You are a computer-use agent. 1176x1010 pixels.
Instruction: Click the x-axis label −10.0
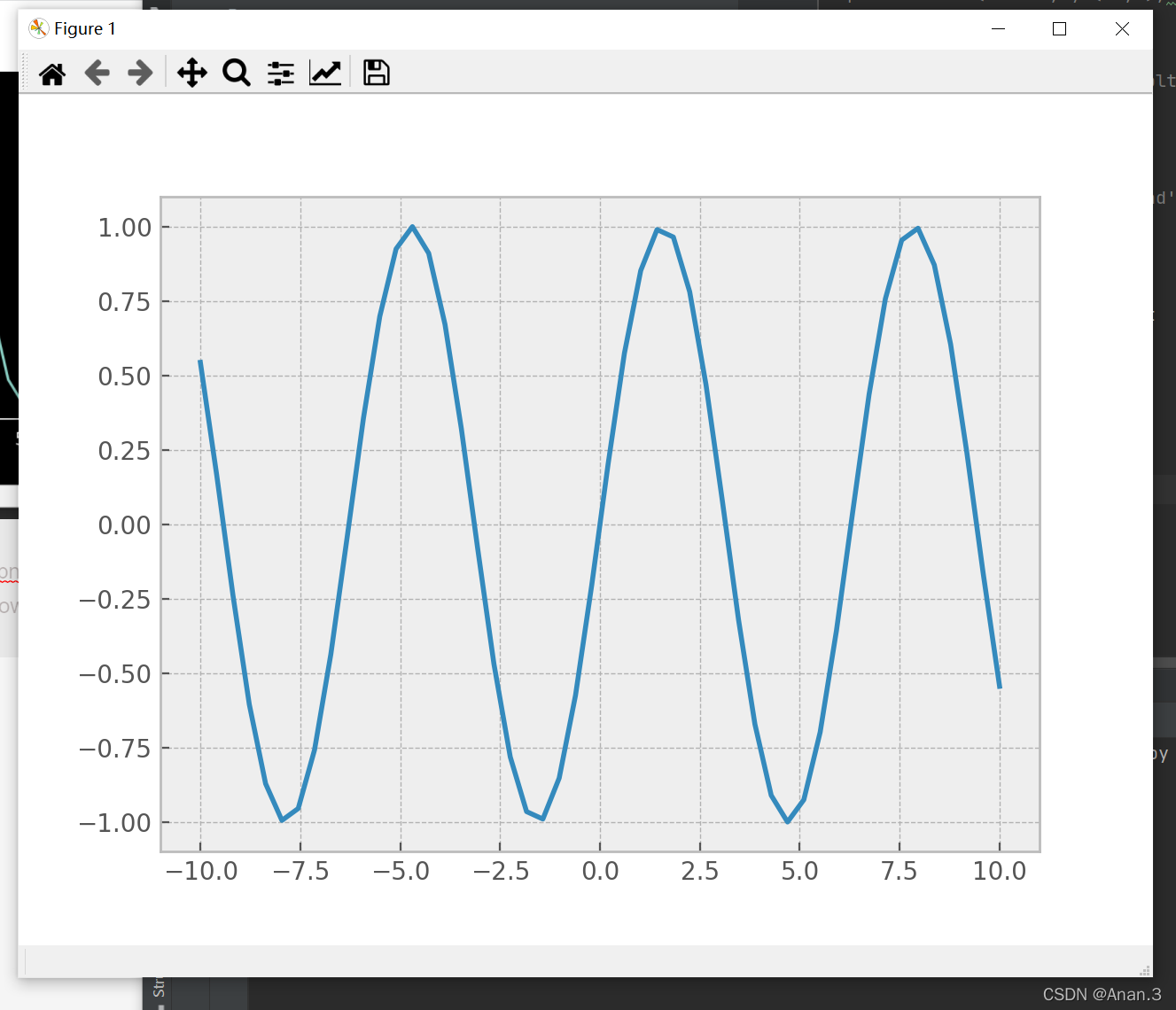pyautogui.click(x=201, y=871)
